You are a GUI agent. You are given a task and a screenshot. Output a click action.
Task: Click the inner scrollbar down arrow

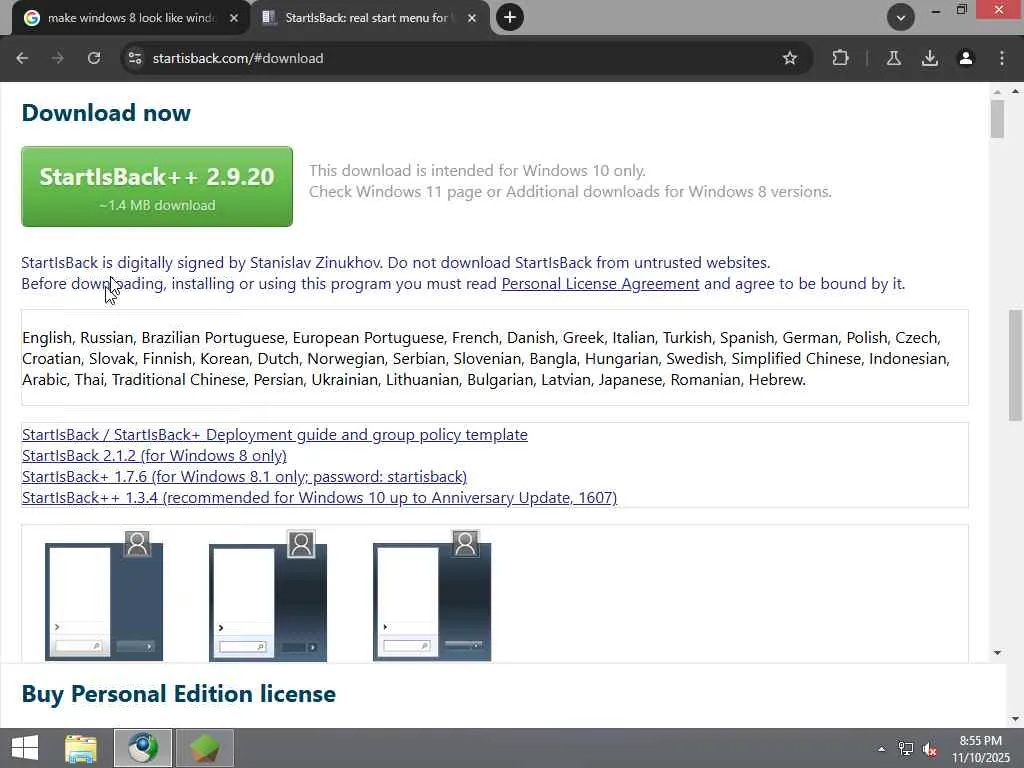tap(997, 652)
